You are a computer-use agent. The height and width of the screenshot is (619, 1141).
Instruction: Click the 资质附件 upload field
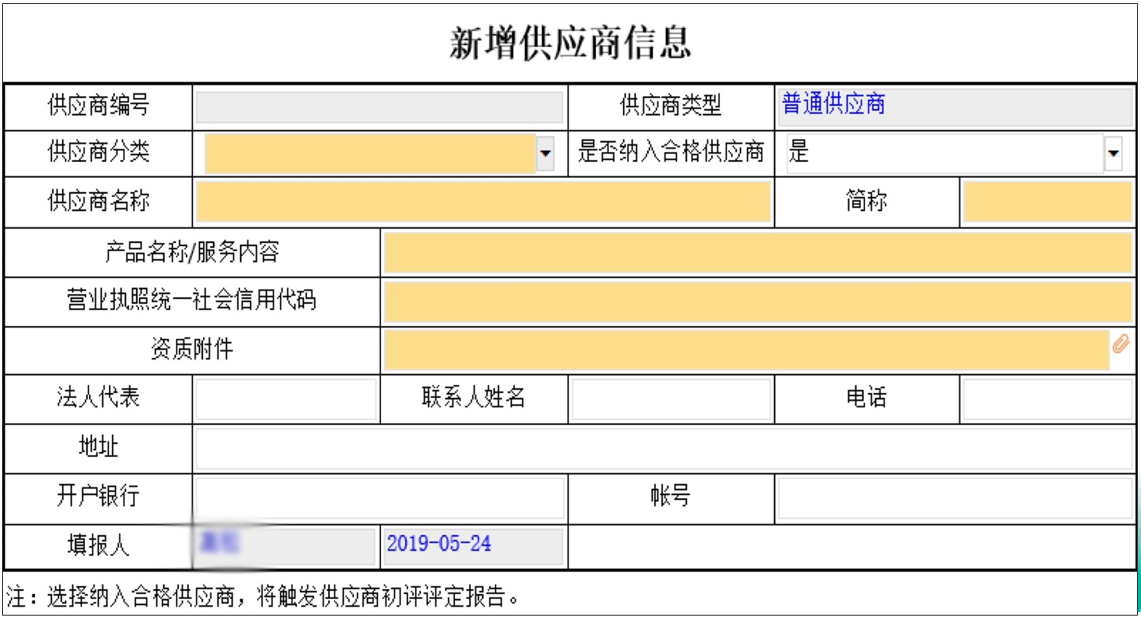pos(747,351)
